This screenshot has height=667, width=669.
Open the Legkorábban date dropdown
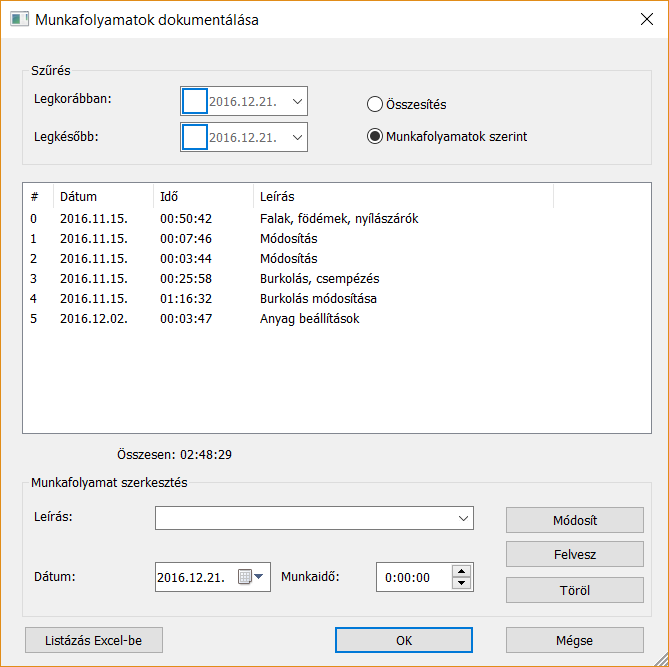pyautogui.click(x=296, y=101)
